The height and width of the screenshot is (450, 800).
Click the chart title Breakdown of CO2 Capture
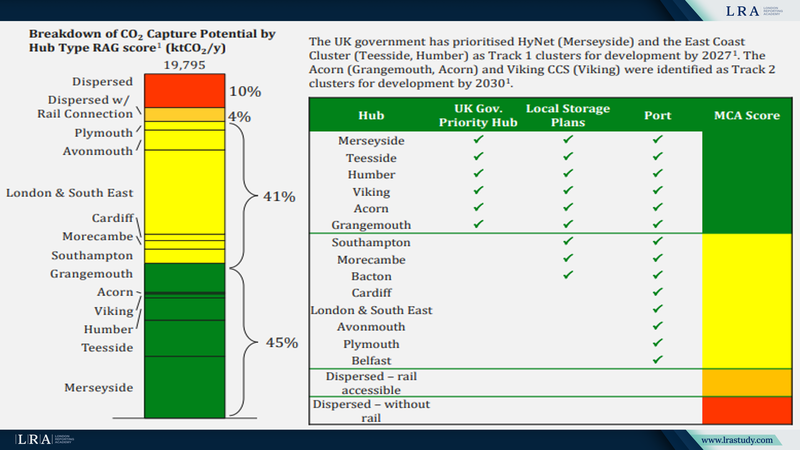click(x=152, y=41)
